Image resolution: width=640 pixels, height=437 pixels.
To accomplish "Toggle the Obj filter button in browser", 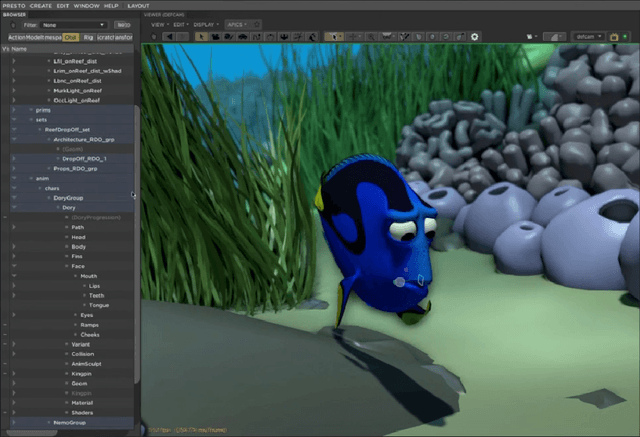I will [x=70, y=37].
